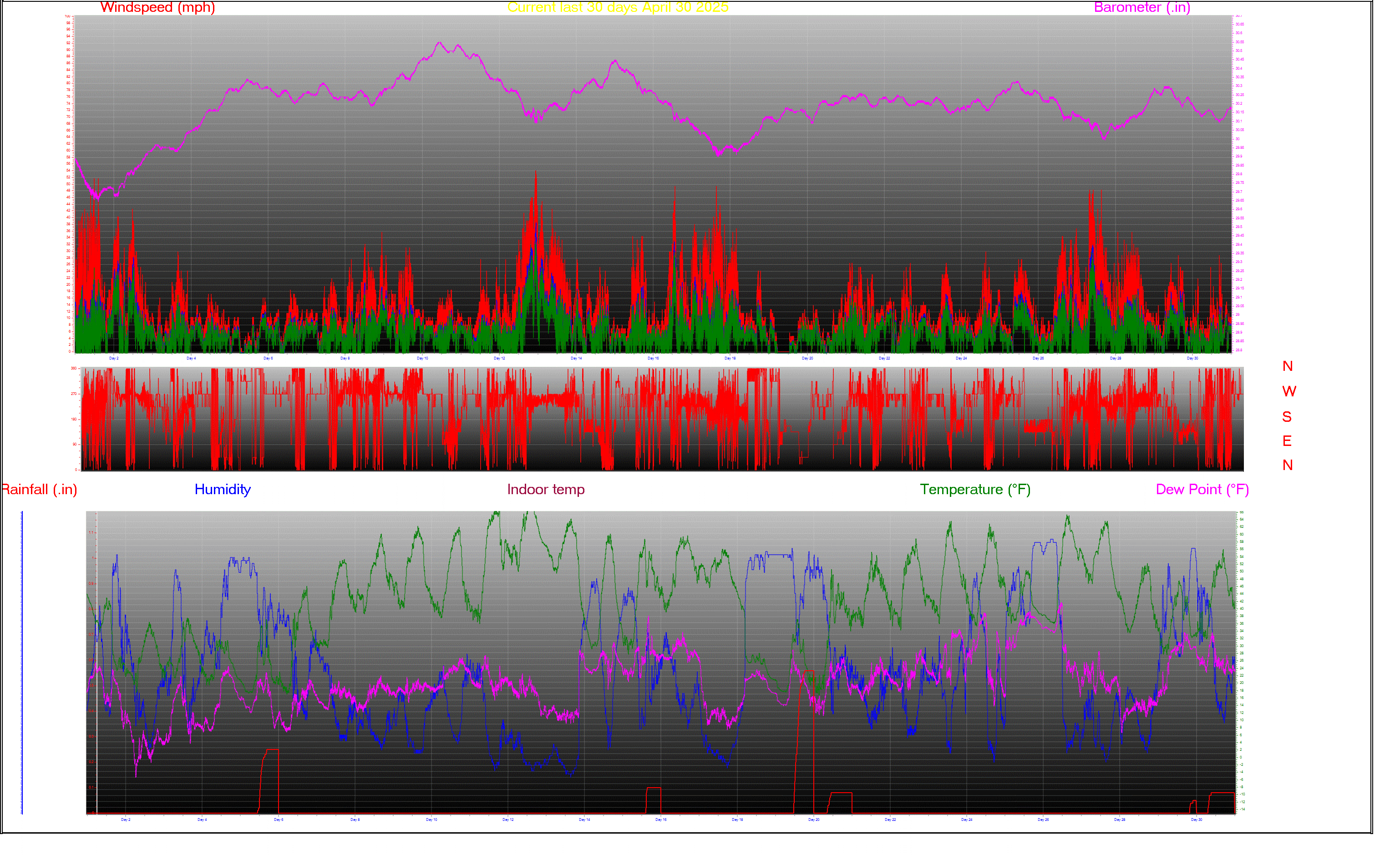The height and width of the screenshot is (855, 1400).
Task: Click Day 6 under the windspeed chart
Action: pyautogui.click(x=268, y=359)
